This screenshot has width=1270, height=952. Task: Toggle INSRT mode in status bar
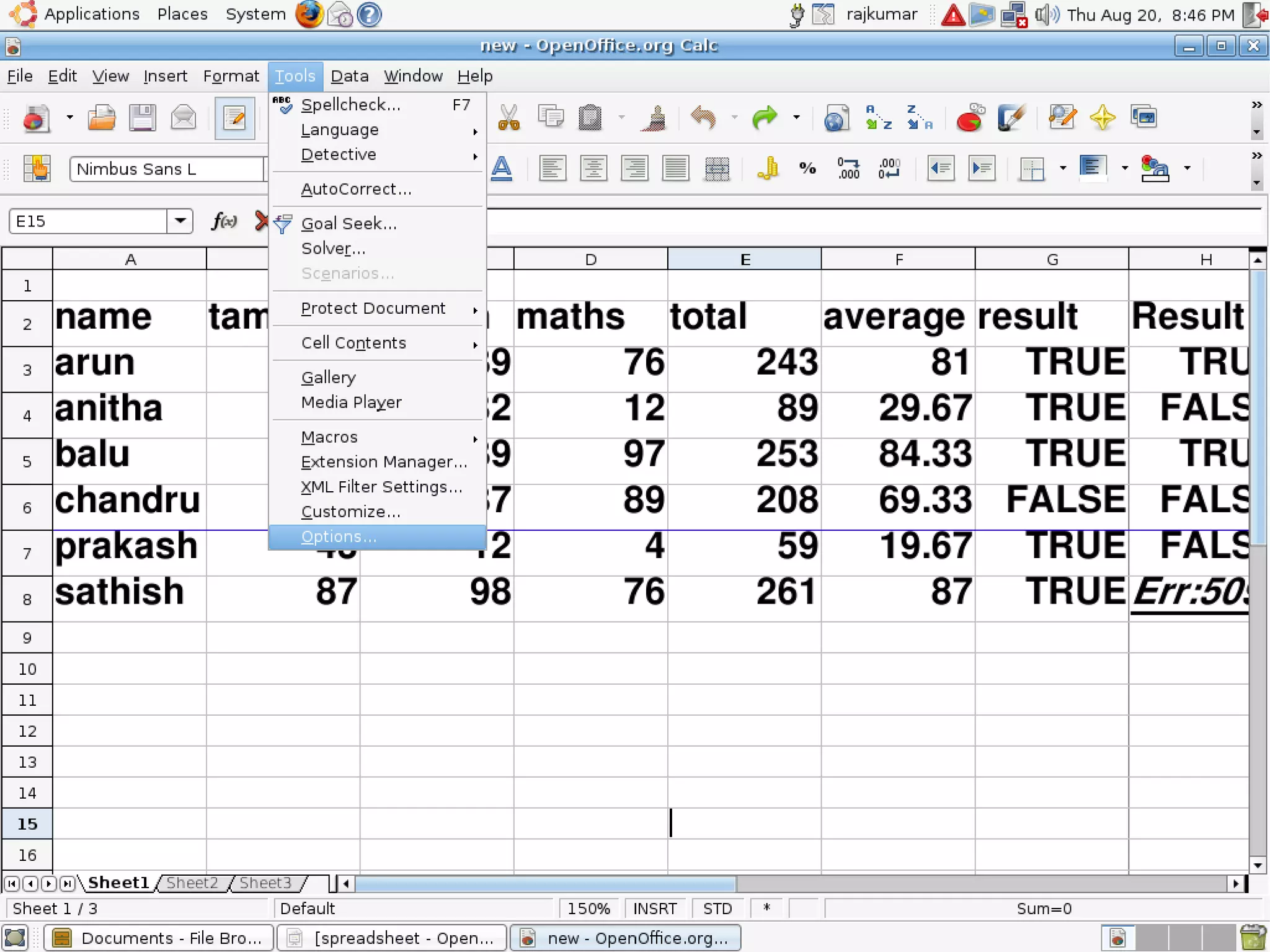tap(655, 909)
